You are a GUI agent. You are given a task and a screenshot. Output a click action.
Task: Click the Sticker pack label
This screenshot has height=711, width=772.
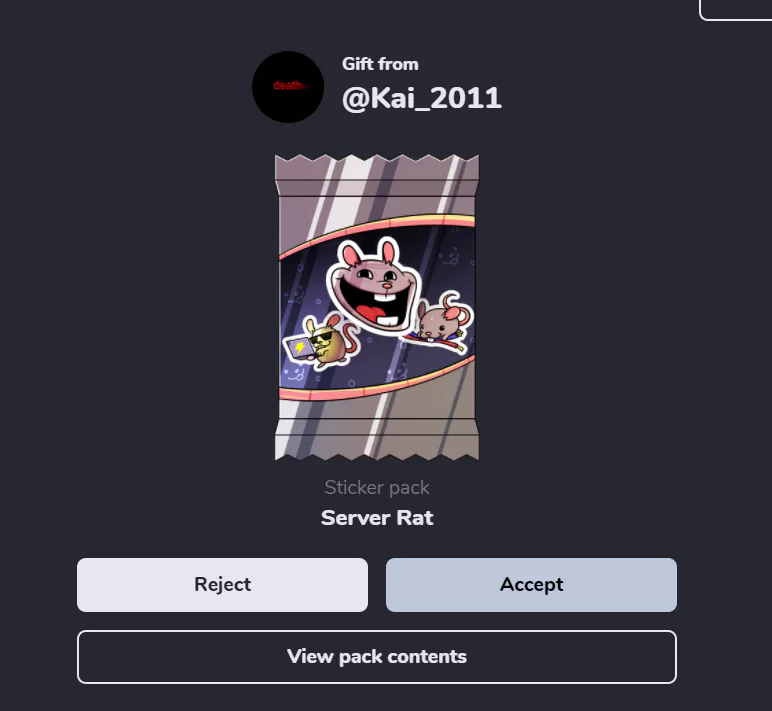click(x=377, y=488)
